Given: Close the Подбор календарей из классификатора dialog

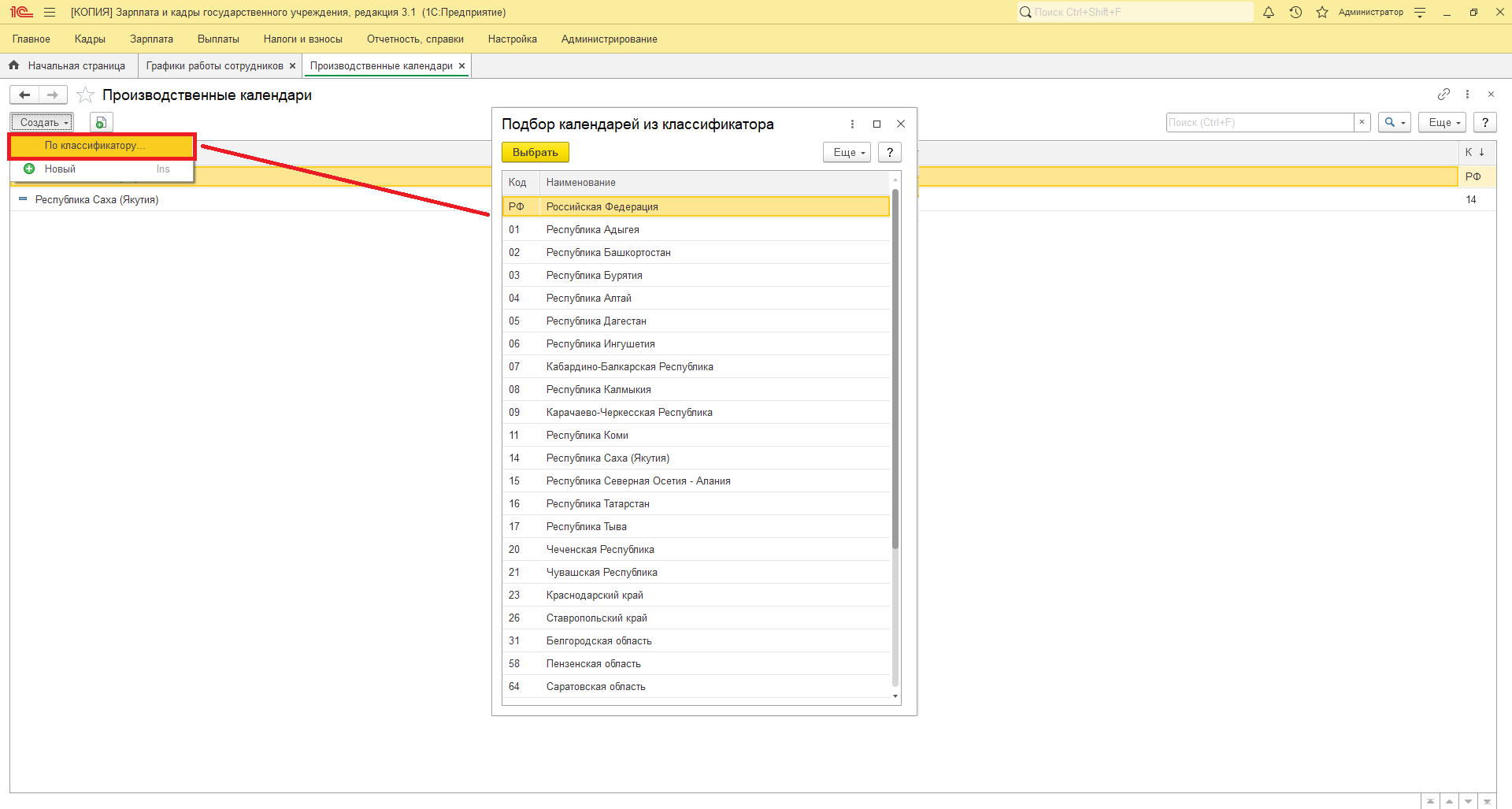Looking at the screenshot, I should (x=901, y=124).
